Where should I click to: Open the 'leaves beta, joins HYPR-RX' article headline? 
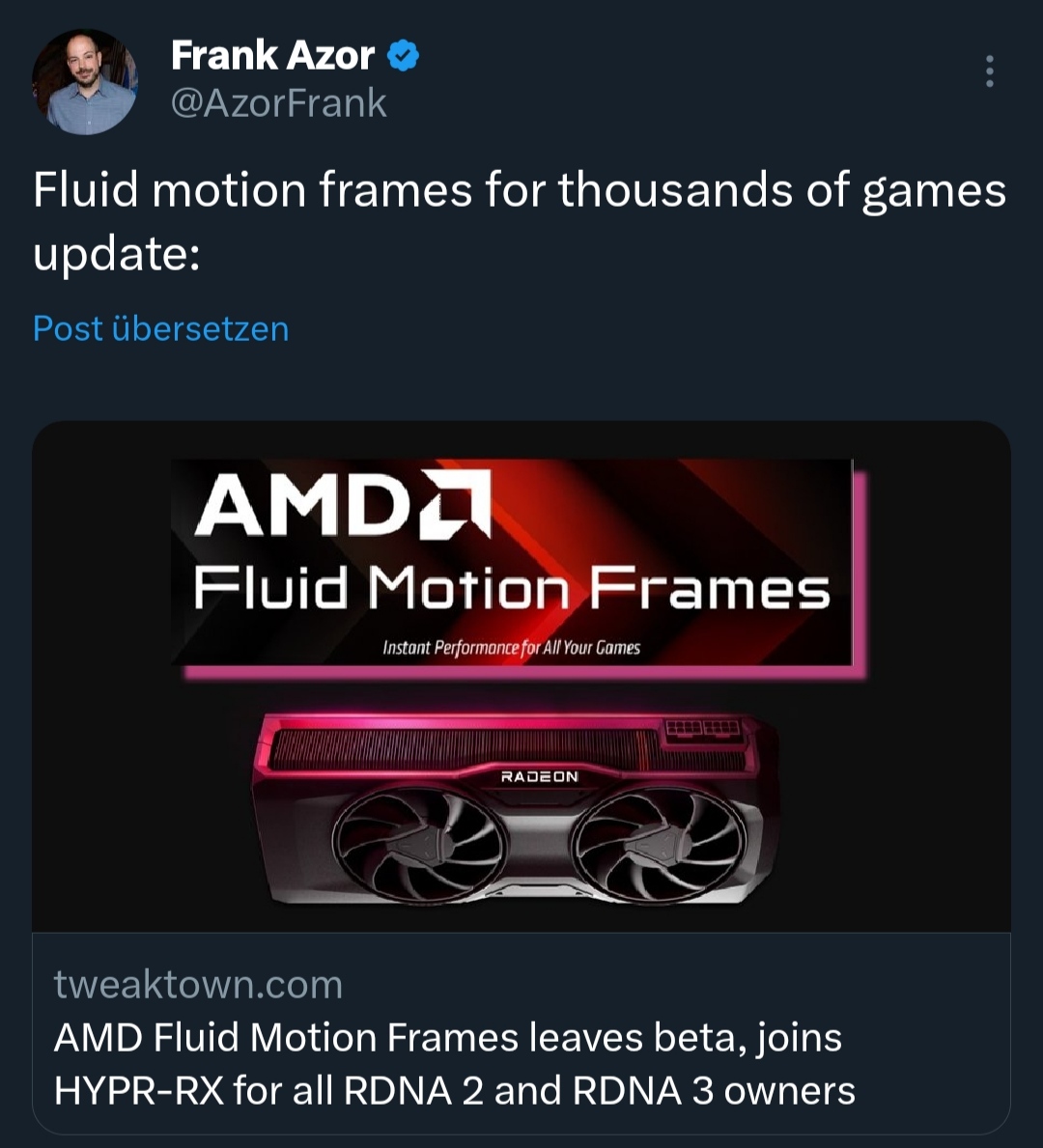pyautogui.click(x=448, y=1038)
